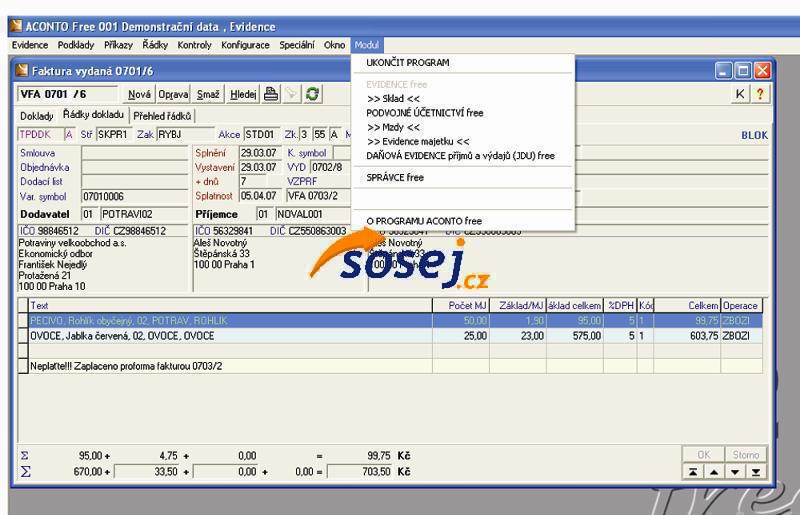Click the Oprava button

pyautogui.click(x=173, y=94)
